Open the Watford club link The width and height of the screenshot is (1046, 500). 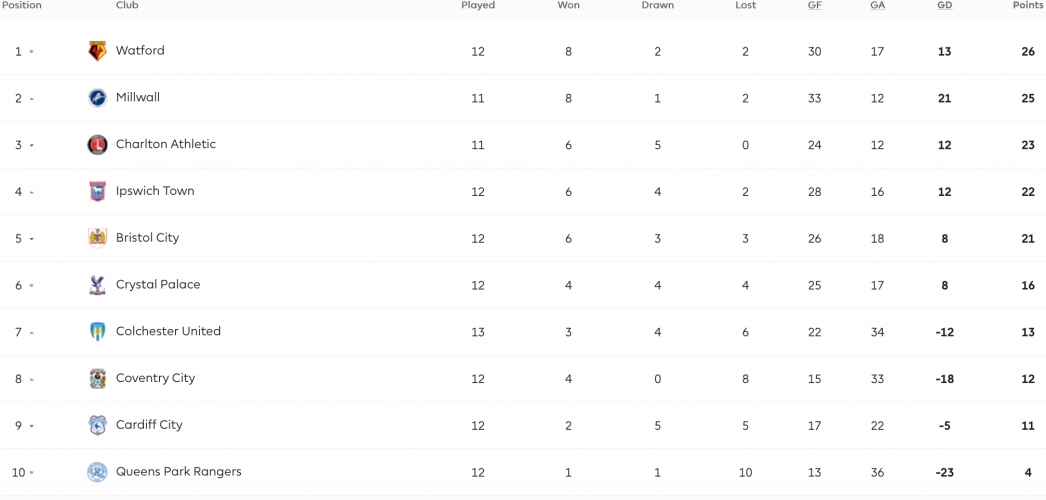click(x=140, y=50)
